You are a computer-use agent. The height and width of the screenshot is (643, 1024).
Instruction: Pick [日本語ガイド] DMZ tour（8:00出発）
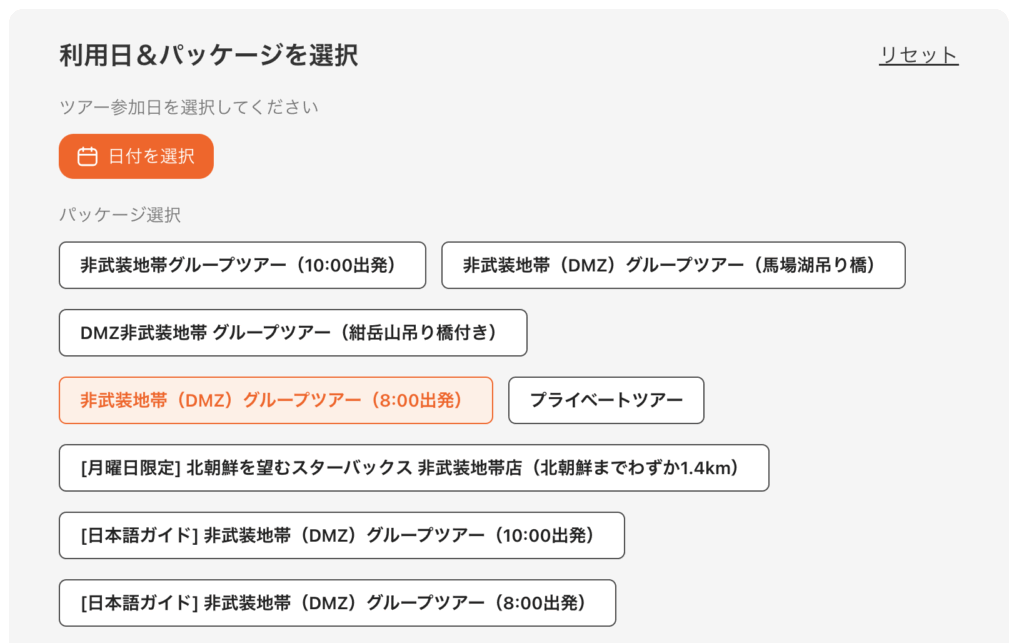click(337, 603)
